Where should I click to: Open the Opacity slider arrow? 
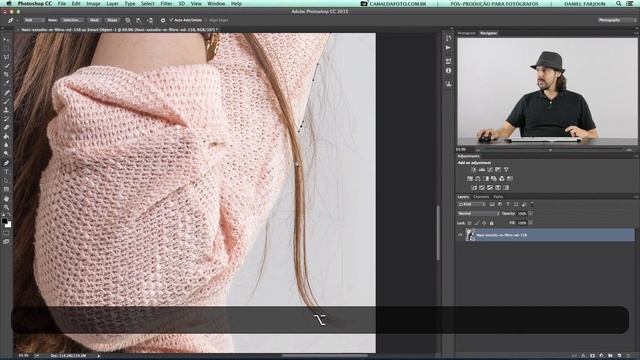(x=531, y=213)
